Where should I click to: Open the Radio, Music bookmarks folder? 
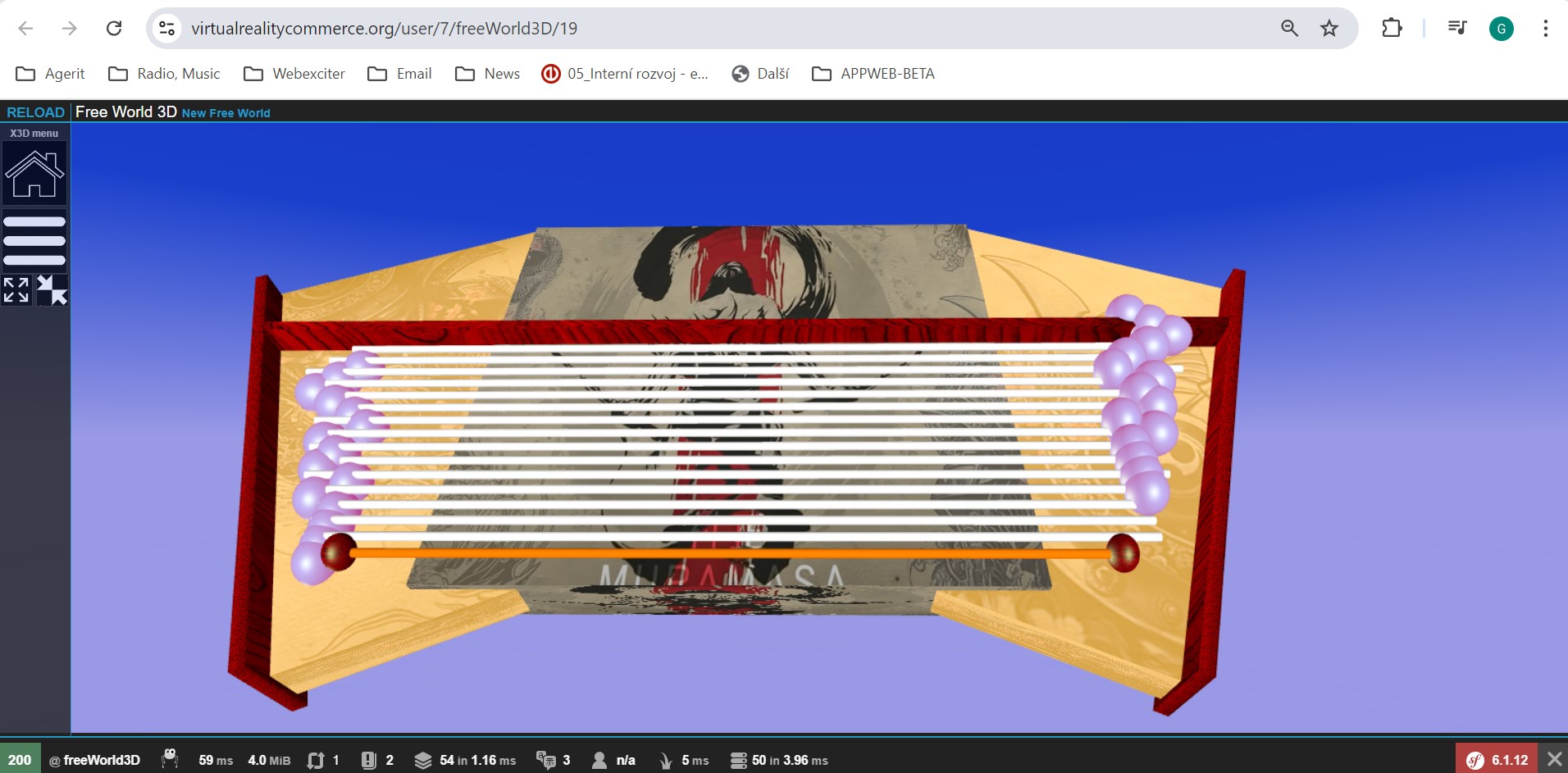pyautogui.click(x=164, y=74)
